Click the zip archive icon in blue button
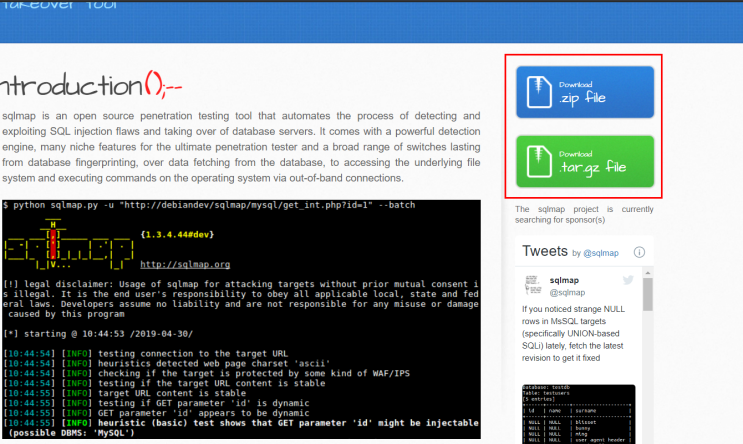743x444 pixels. tap(539, 92)
